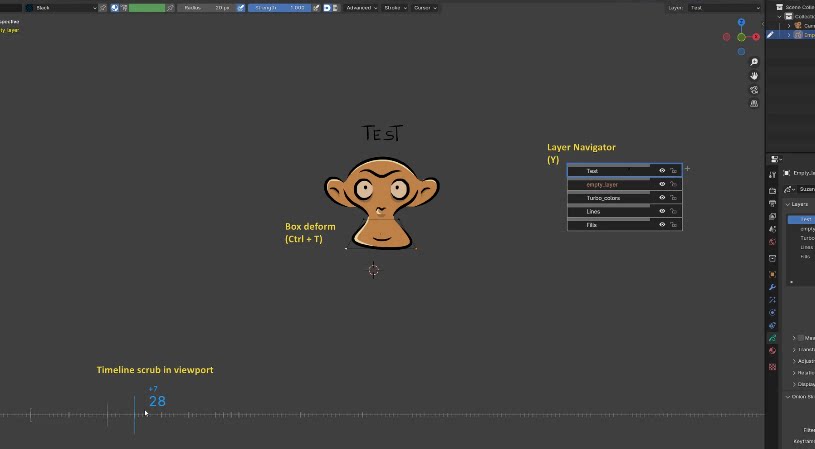Open the active Layer dropdown in header
815x449 pixels.
(725, 8)
